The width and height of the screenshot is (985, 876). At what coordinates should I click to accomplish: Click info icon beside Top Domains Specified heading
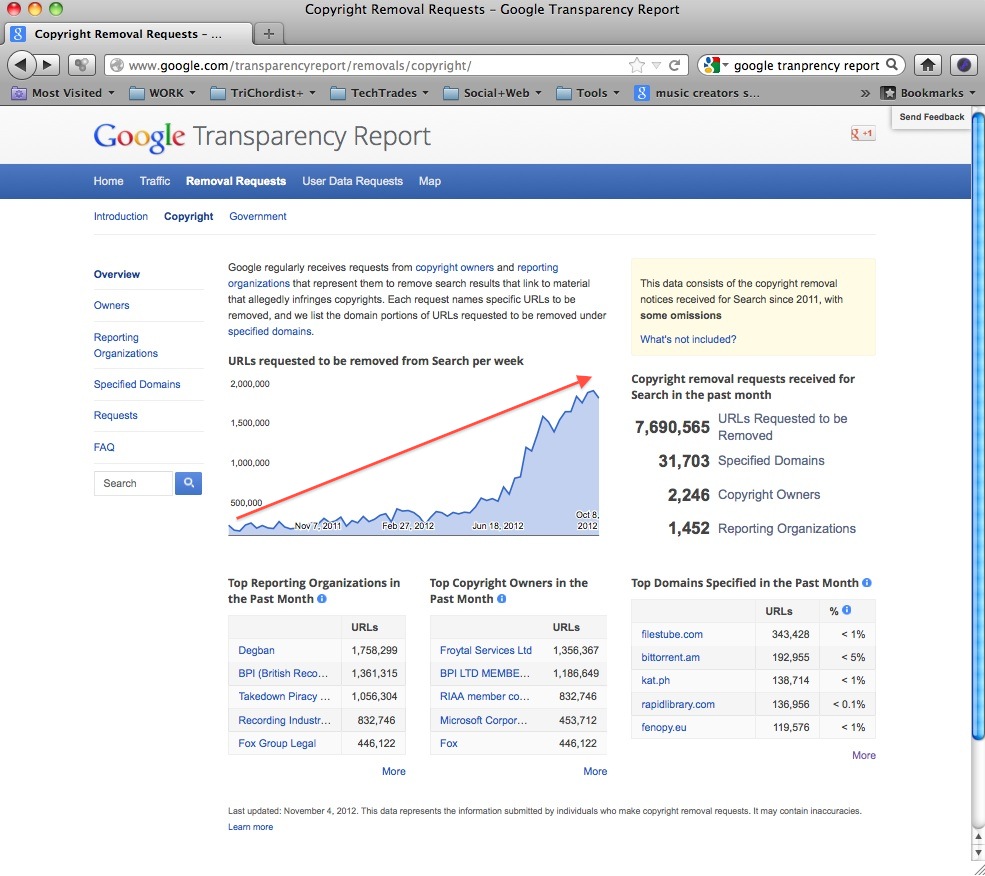867,582
